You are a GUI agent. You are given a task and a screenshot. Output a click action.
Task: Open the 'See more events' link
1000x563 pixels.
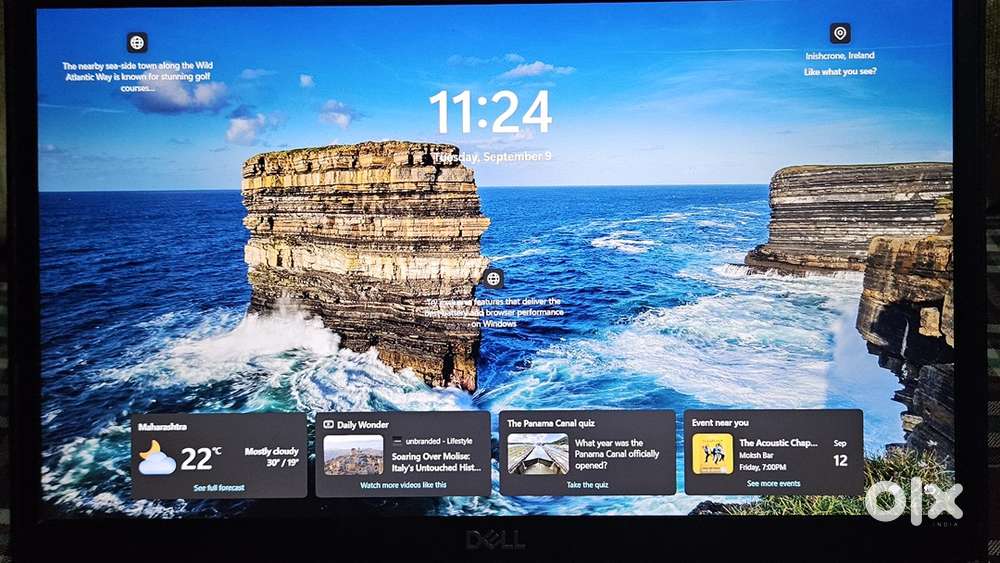pyautogui.click(x=773, y=484)
